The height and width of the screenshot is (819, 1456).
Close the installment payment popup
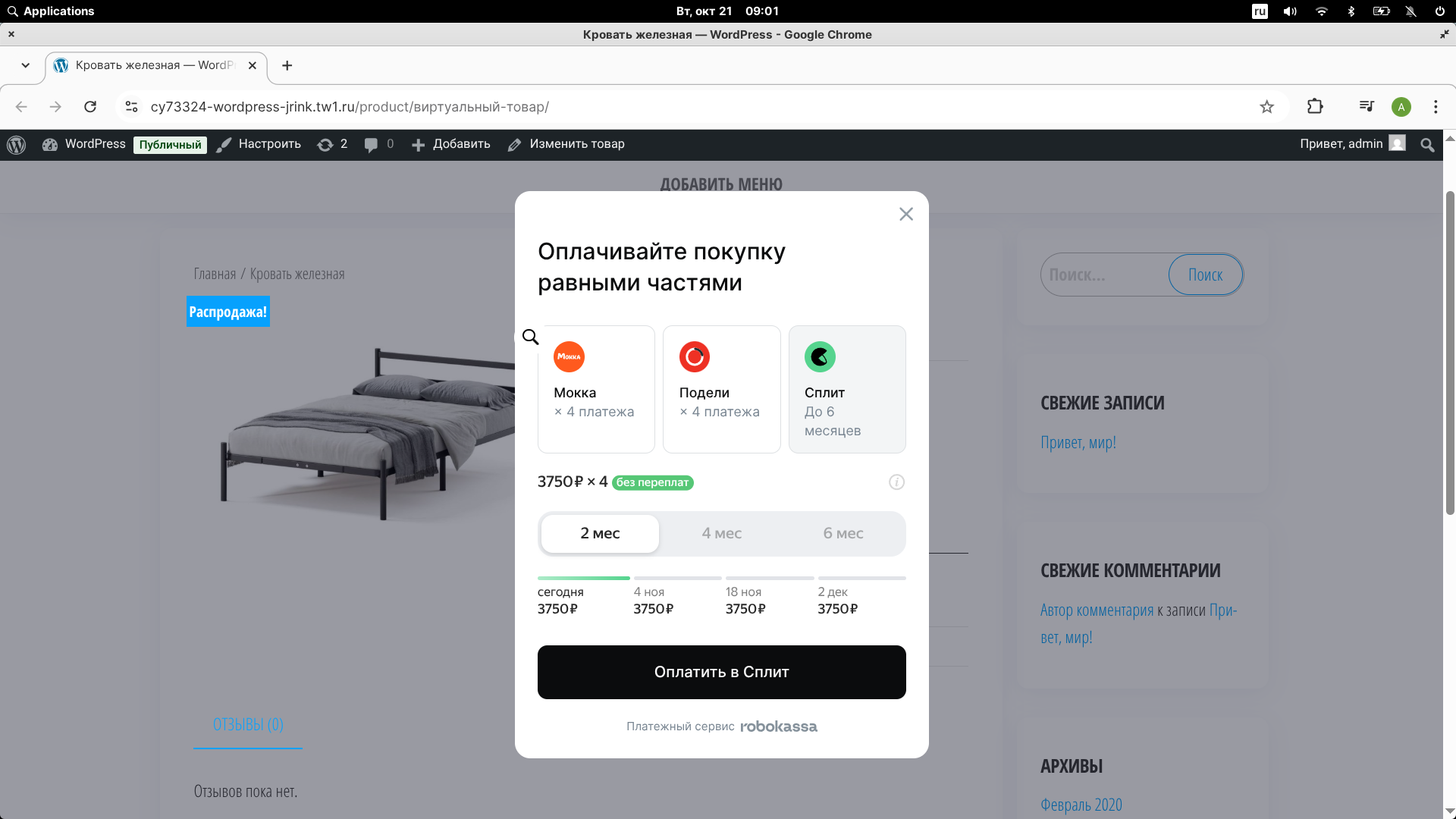pyautogui.click(x=905, y=214)
